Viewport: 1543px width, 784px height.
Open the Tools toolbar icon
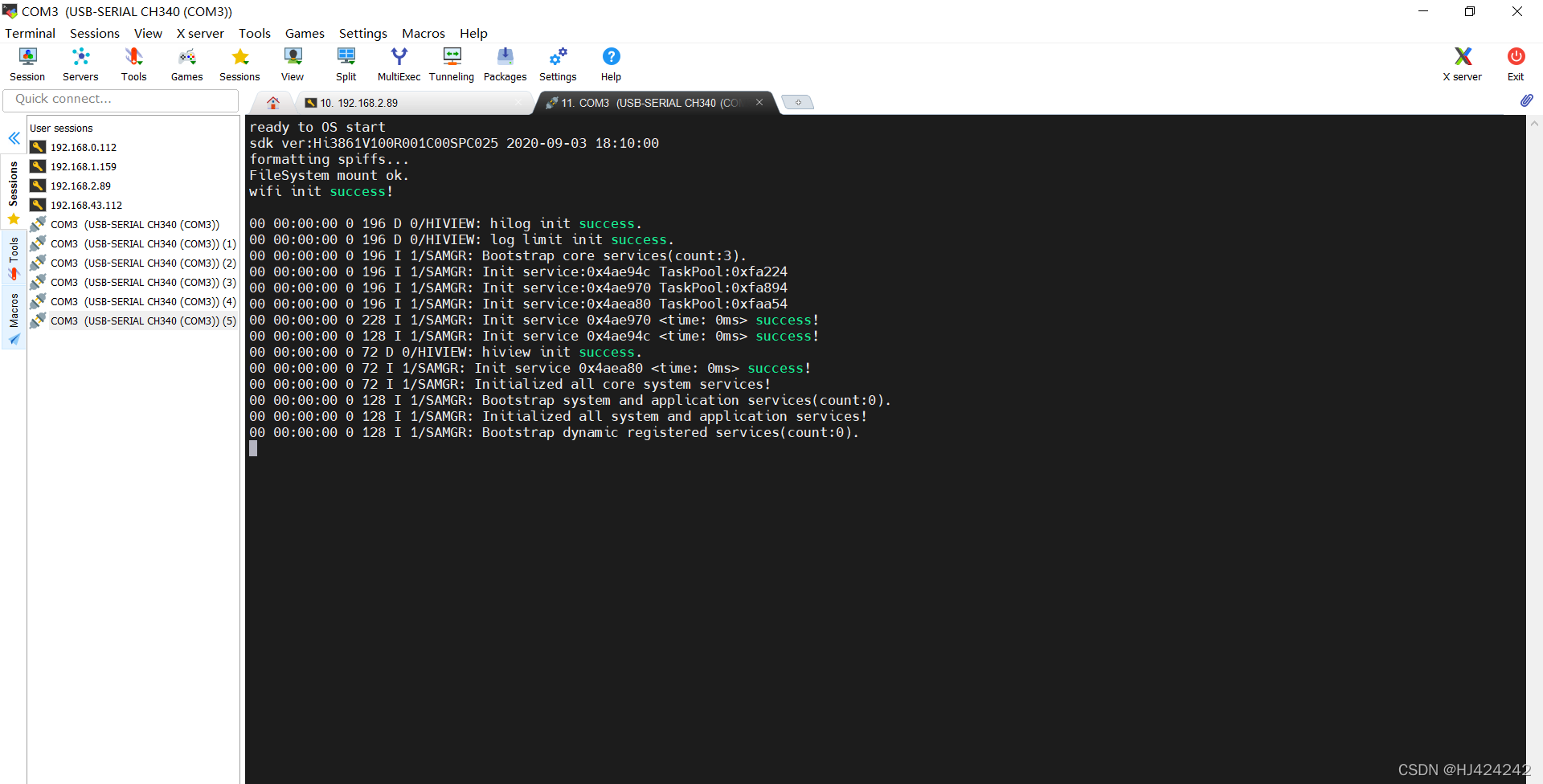click(133, 64)
